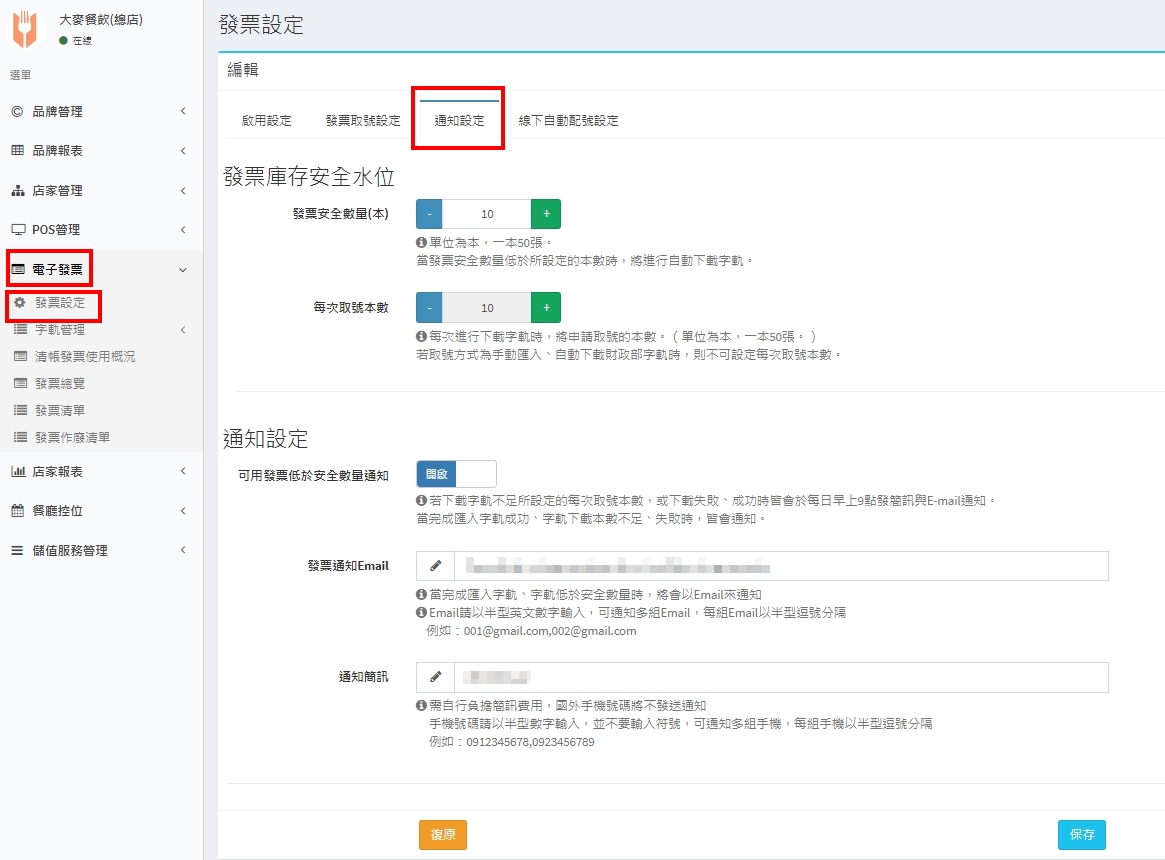Open 發票作廢清單 in the sidebar
Viewport: 1165px width, 860px height.
72,437
